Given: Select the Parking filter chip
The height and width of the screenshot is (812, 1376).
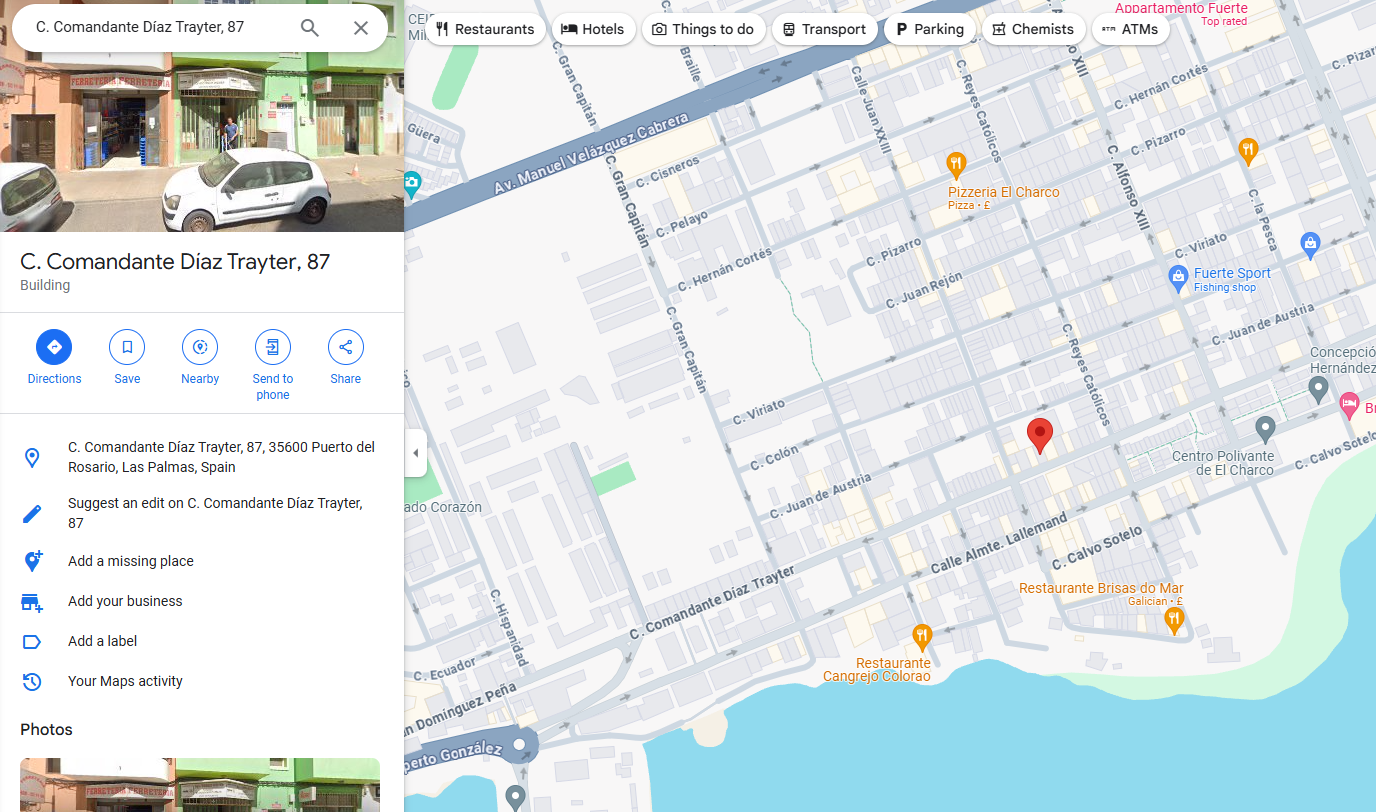Looking at the screenshot, I should point(930,29).
